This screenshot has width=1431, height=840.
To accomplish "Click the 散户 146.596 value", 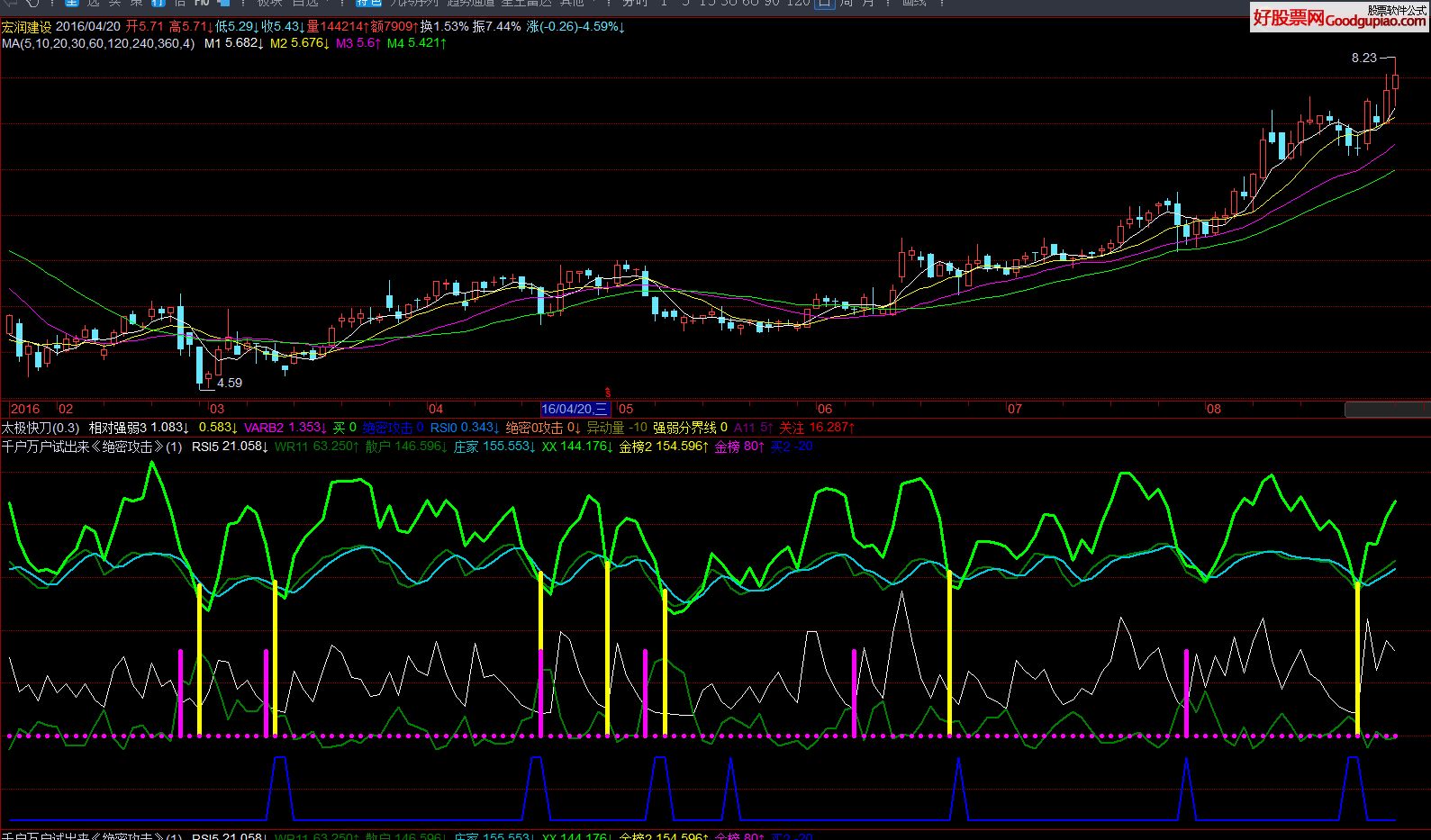I will [x=406, y=447].
